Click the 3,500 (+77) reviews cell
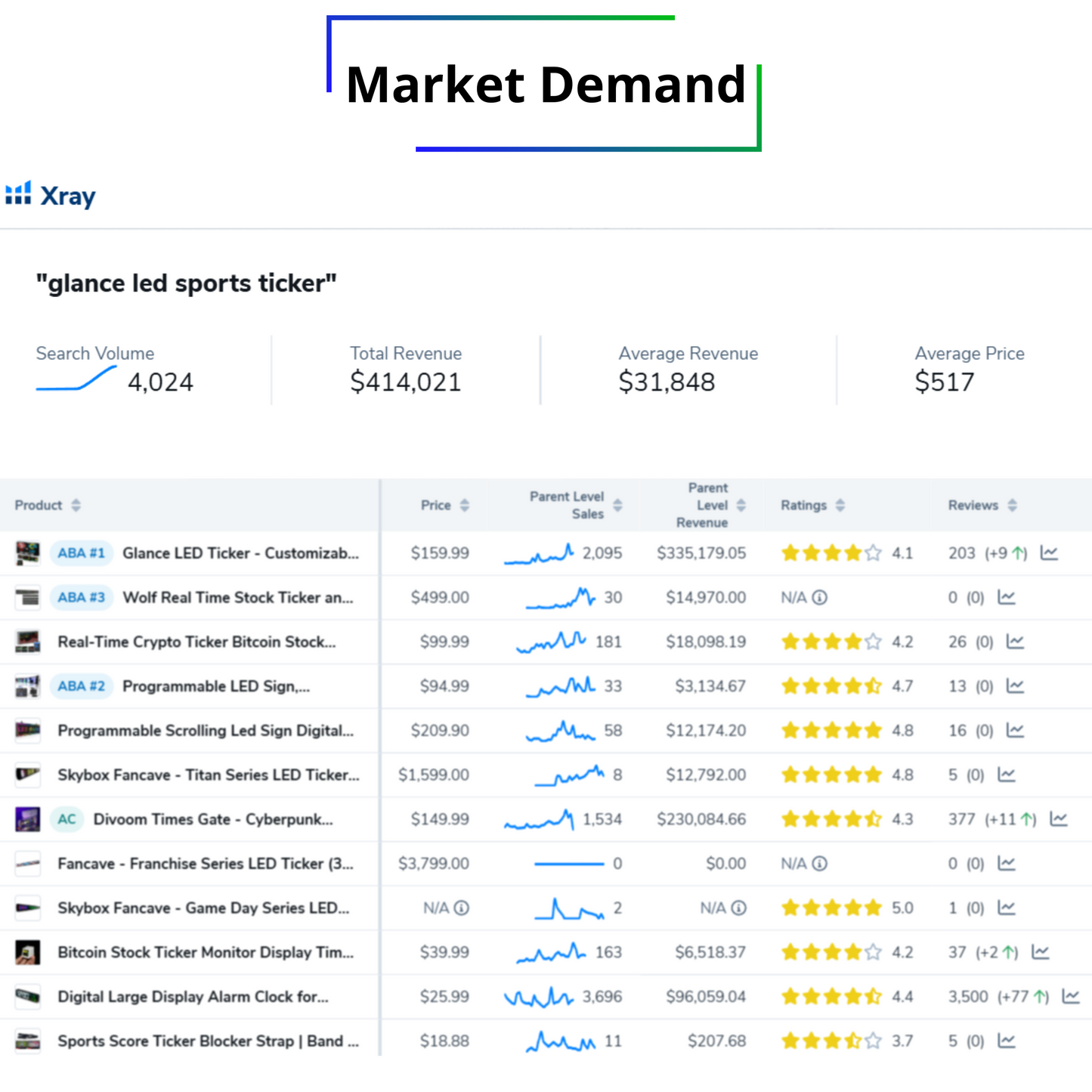The height and width of the screenshot is (1092, 1092). click(999, 997)
